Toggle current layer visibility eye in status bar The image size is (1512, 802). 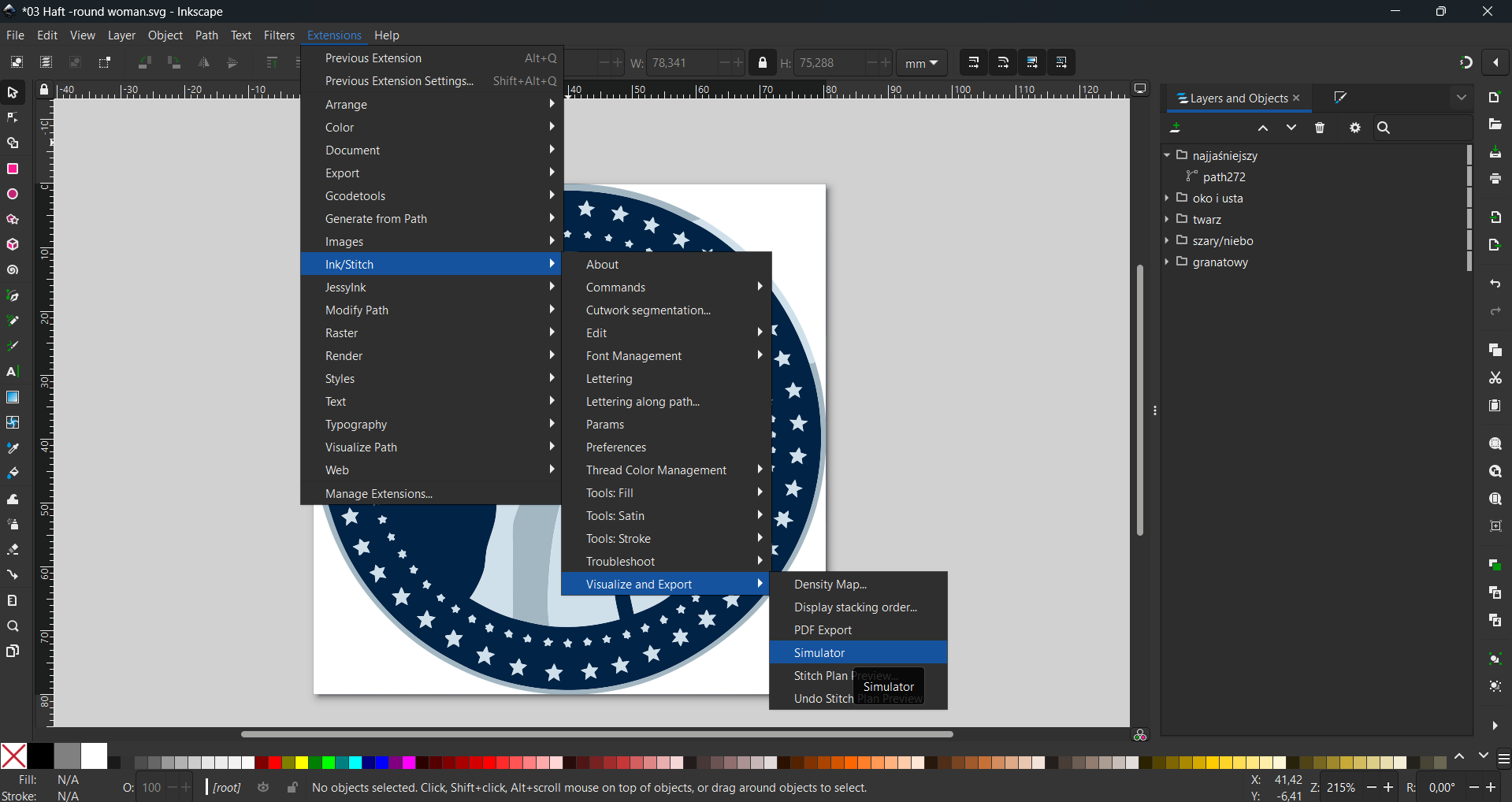click(263, 787)
